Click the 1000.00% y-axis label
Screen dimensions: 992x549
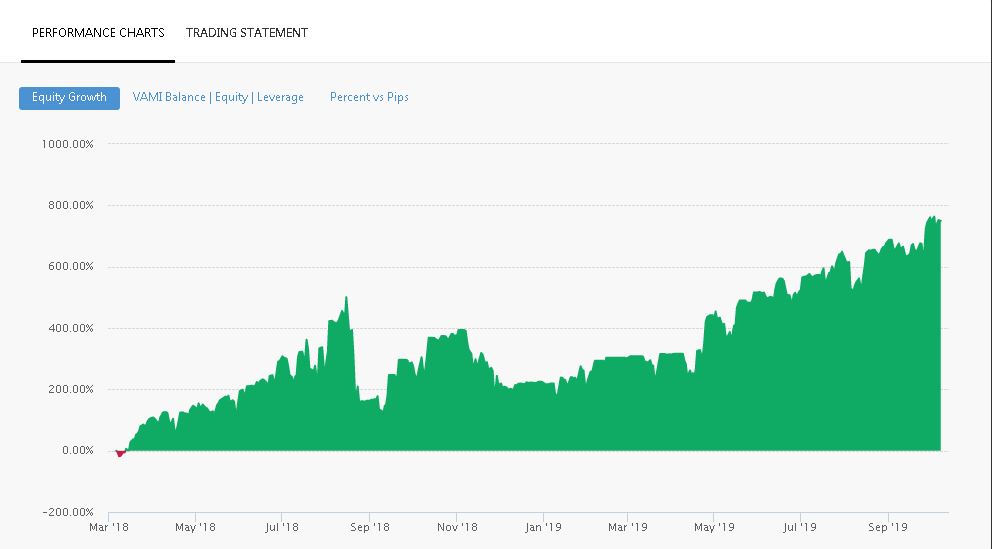67,144
